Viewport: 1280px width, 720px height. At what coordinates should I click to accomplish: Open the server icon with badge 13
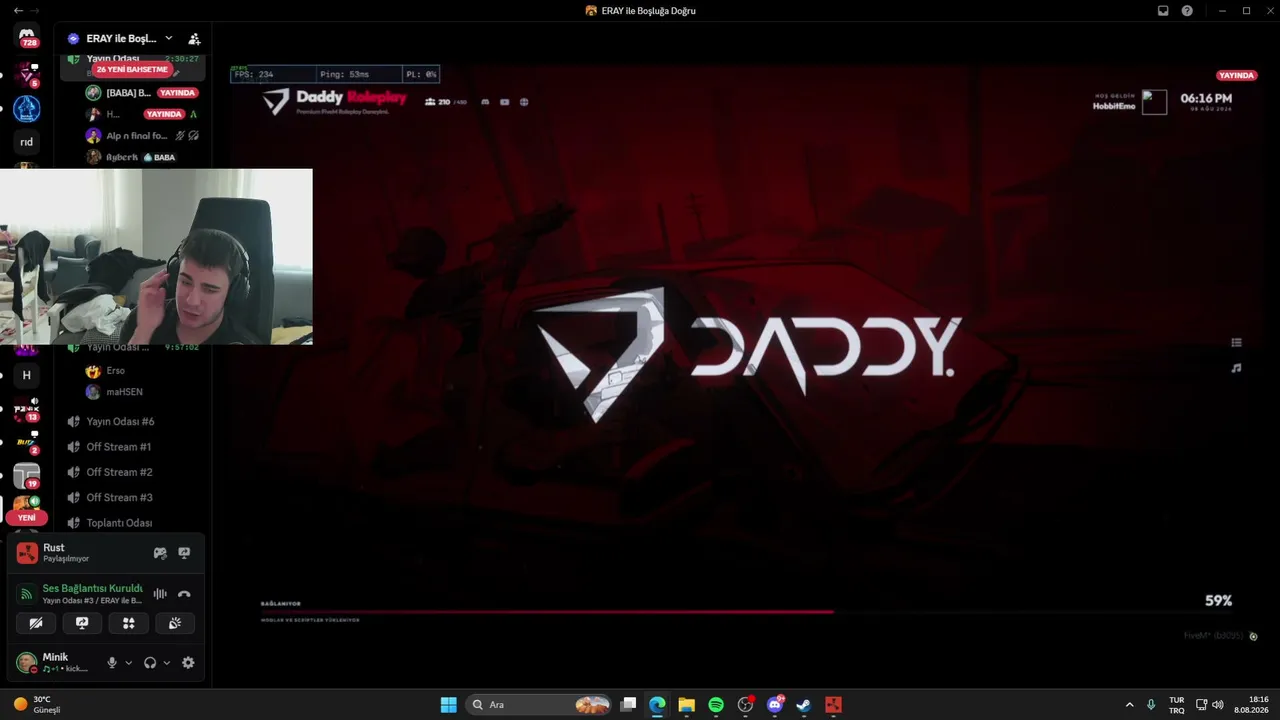tap(27, 409)
